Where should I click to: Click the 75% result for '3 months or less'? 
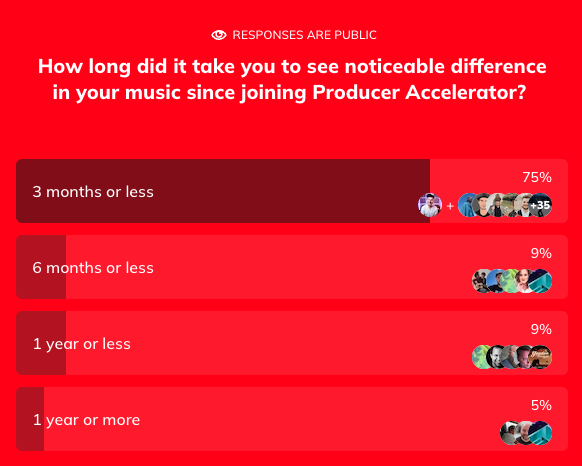537,177
